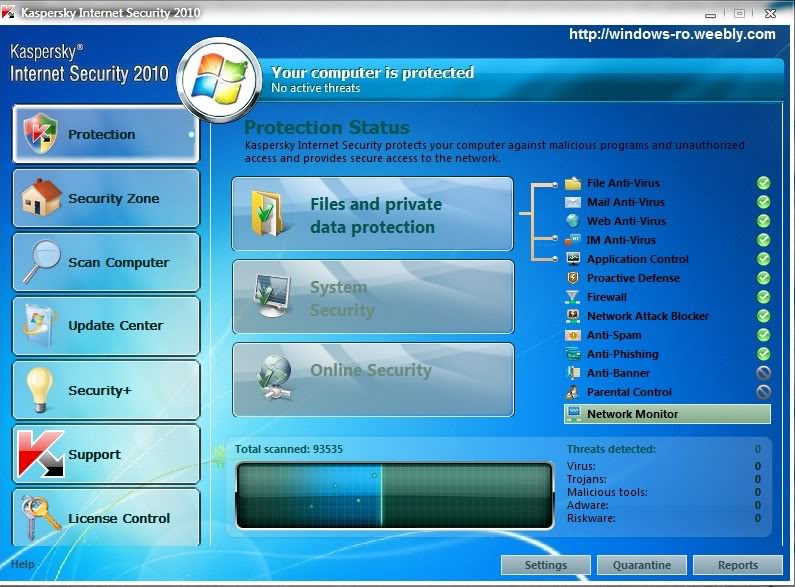
Task: Click the Total scanned: 93535 text
Action: point(288,449)
